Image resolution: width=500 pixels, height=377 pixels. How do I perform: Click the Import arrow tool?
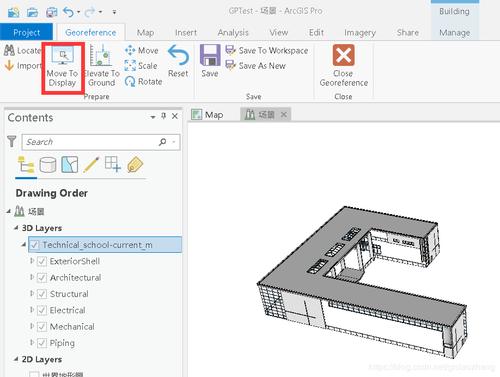point(22,66)
